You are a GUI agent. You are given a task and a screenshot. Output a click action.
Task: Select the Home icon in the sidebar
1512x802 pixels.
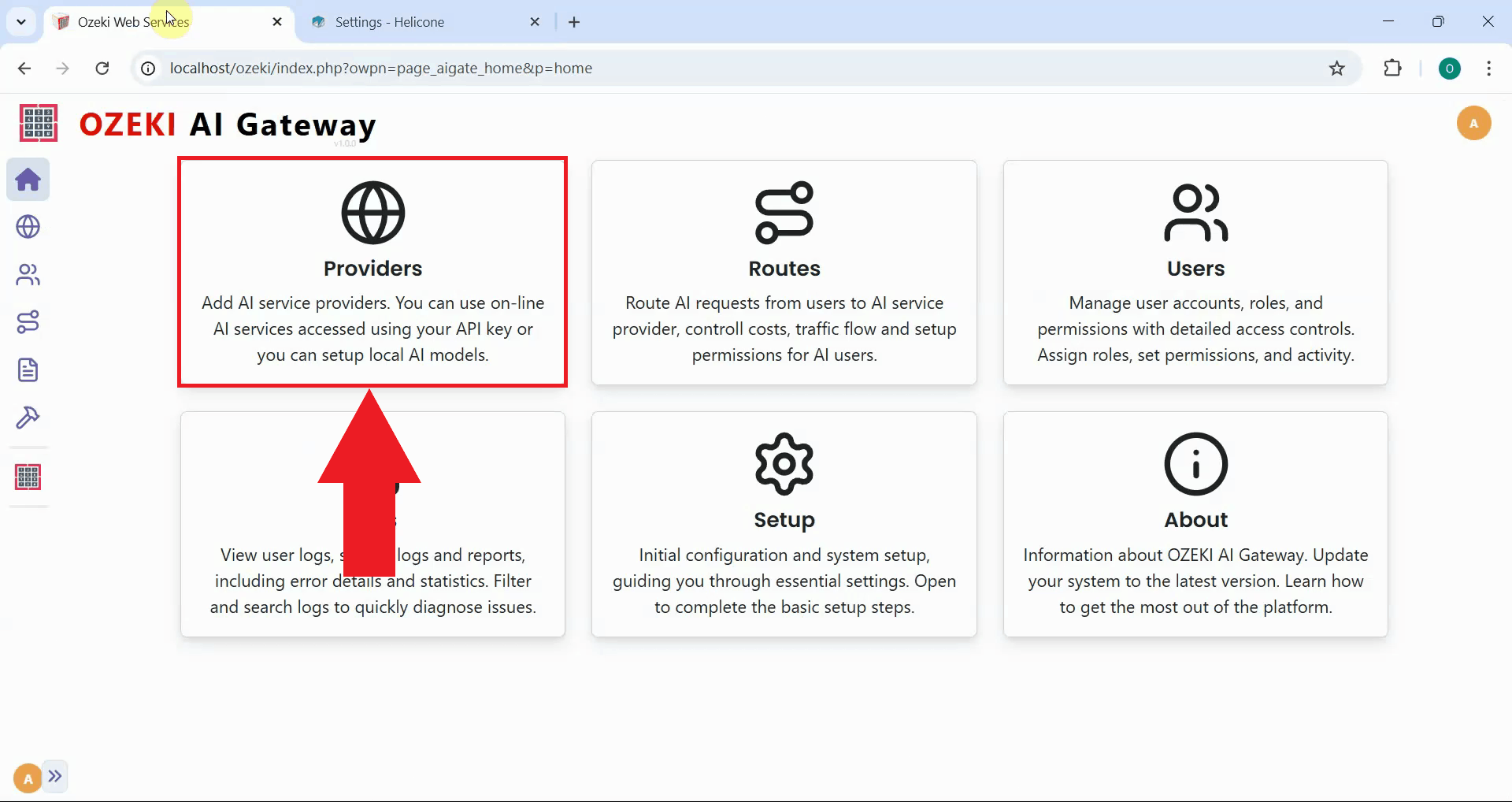click(x=28, y=180)
